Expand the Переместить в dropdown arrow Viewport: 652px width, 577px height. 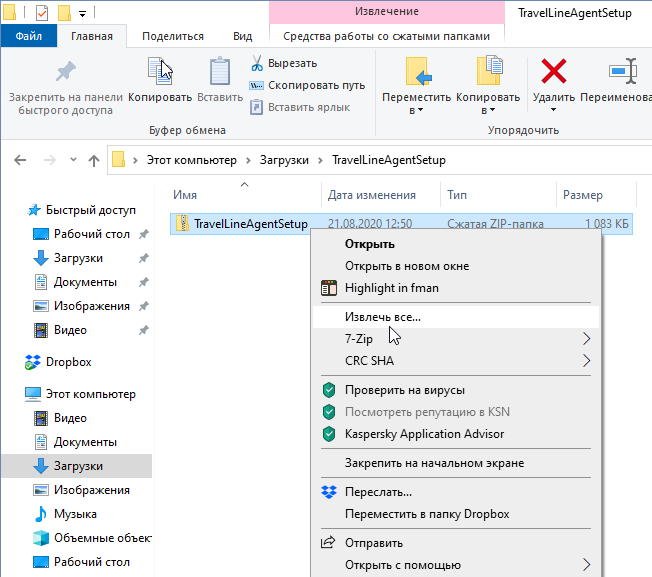coord(420,110)
